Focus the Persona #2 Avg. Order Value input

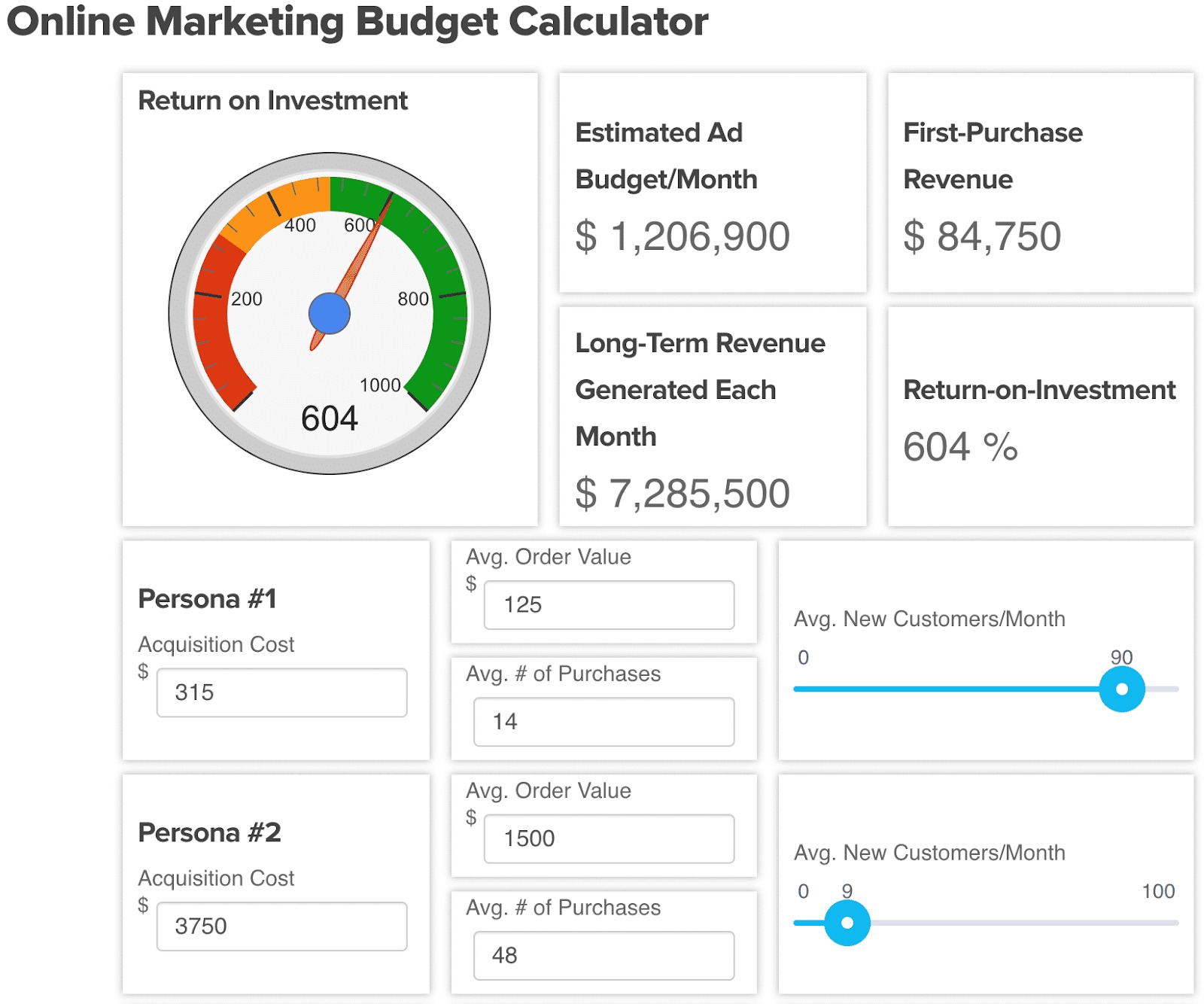pyautogui.click(x=608, y=838)
